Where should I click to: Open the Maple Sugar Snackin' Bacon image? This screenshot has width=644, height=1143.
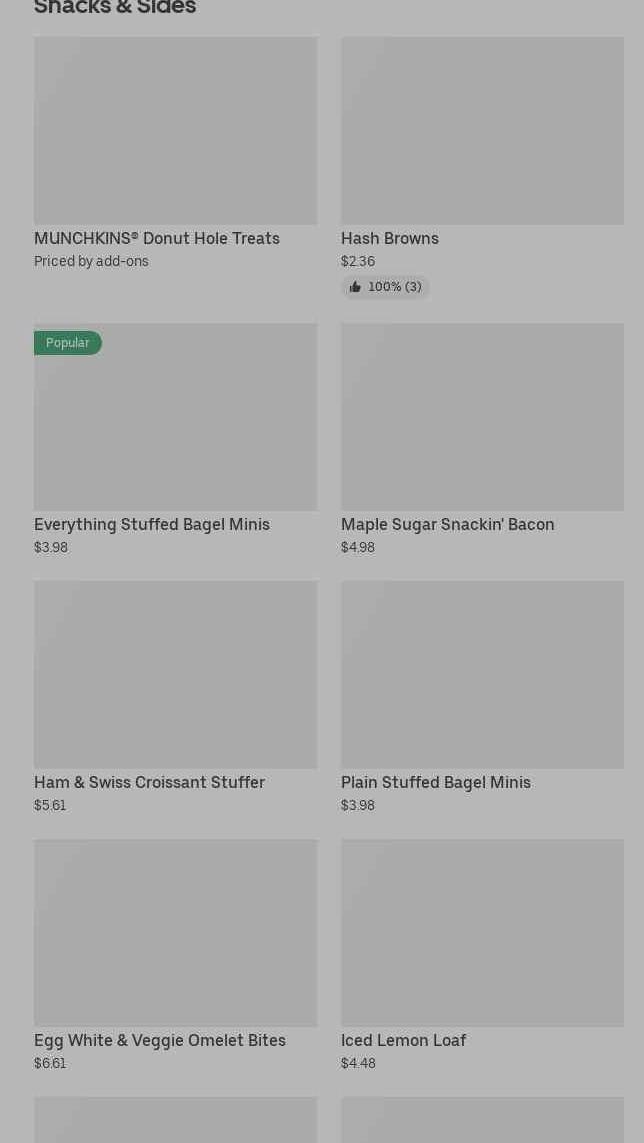click(x=482, y=417)
